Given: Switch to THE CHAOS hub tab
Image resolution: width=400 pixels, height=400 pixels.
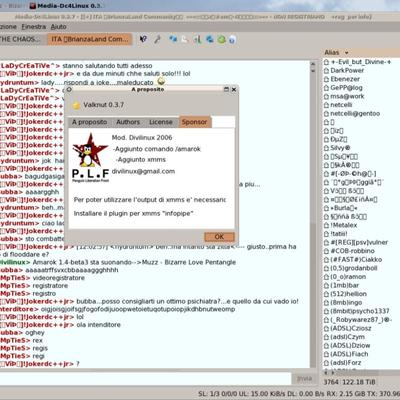Looking at the screenshot, I should pyautogui.click(x=21, y=39).
